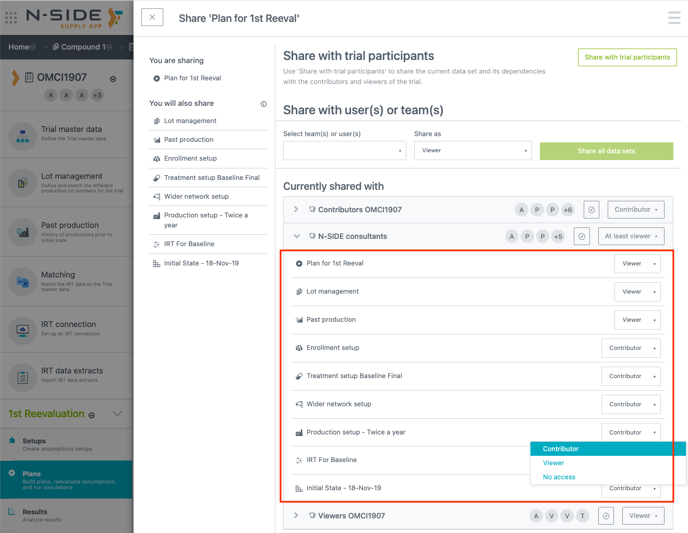Click the +6 avatar badge for Contributors

tap(567, 210)
